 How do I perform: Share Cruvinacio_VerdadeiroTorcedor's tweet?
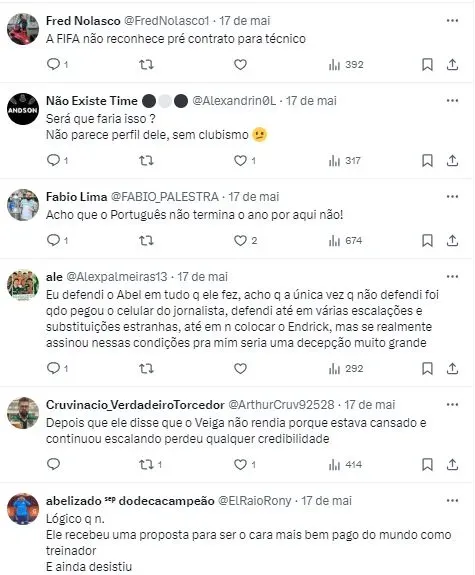(452, 465)
